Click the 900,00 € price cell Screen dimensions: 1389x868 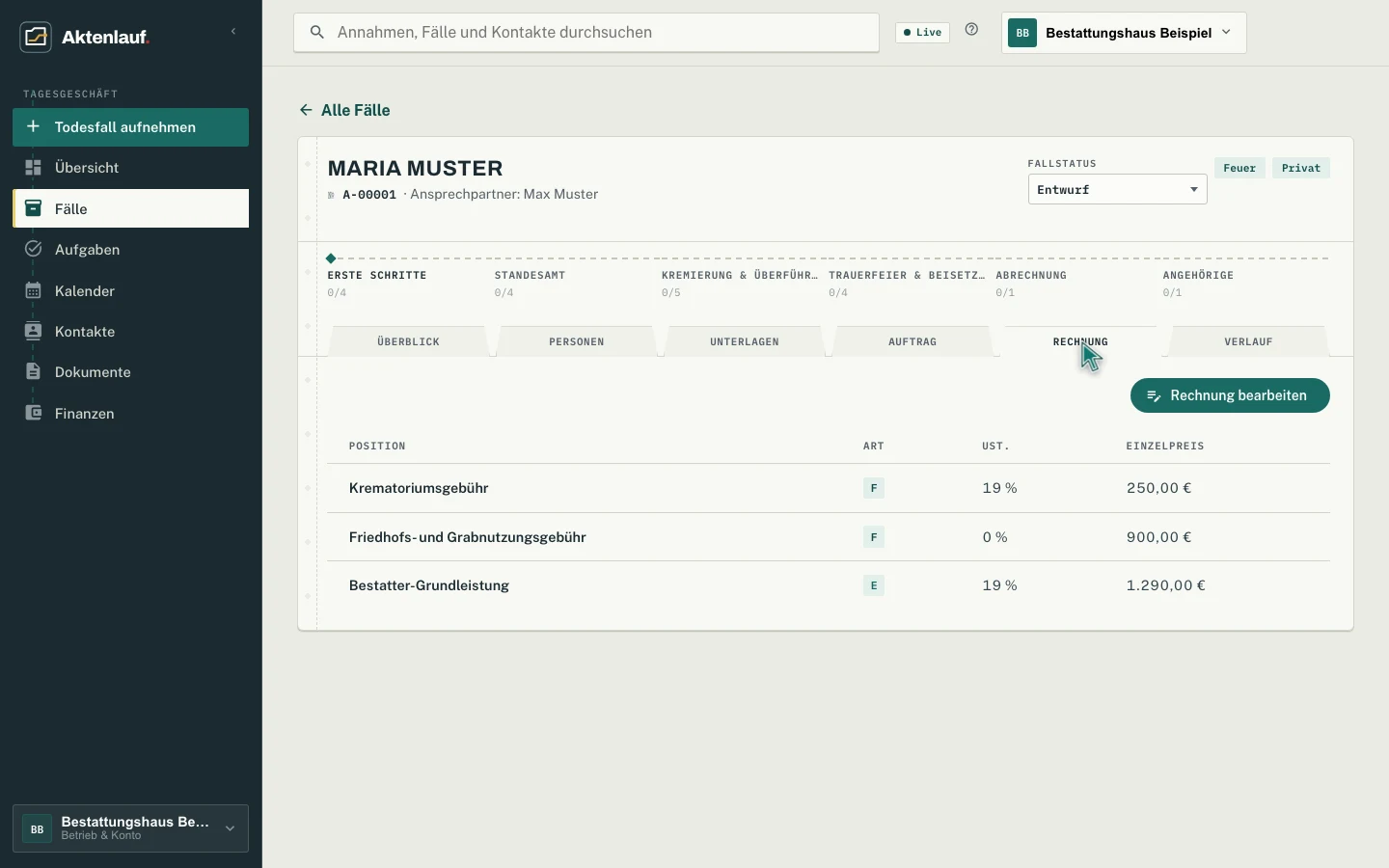(1158, 537)
